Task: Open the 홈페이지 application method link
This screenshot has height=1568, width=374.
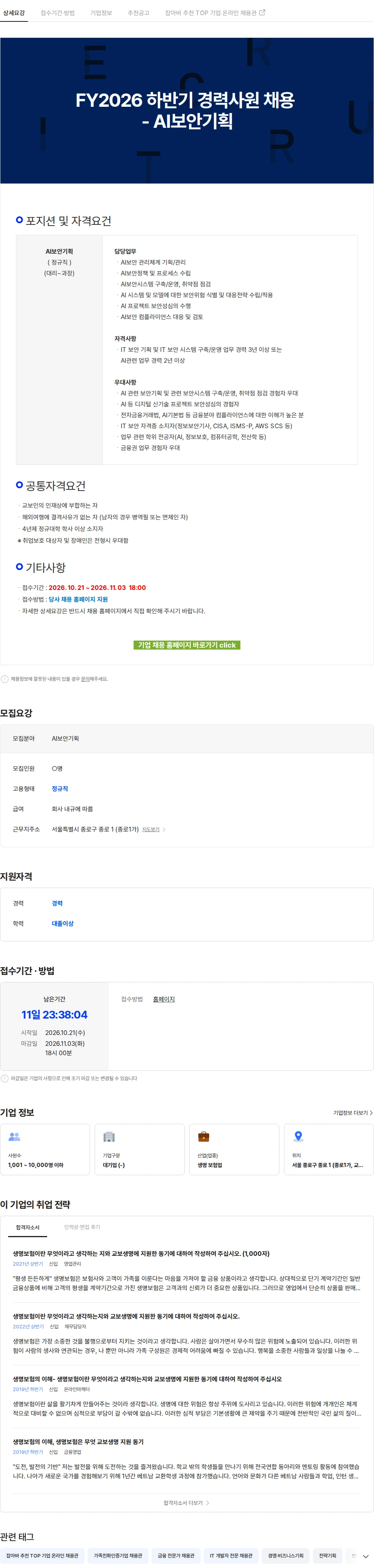Action: [x=164, y=999]
